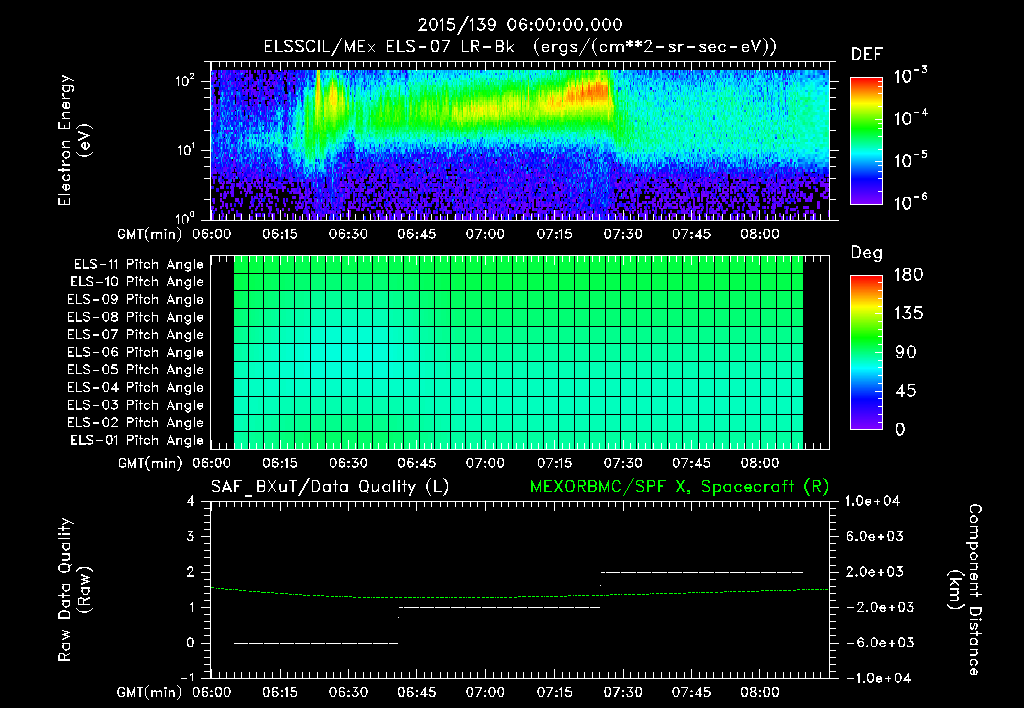1024x708 pixels.
Task: Select the -1 tick on the Raw Data Quality axis
Action: [x=187, y=677]
